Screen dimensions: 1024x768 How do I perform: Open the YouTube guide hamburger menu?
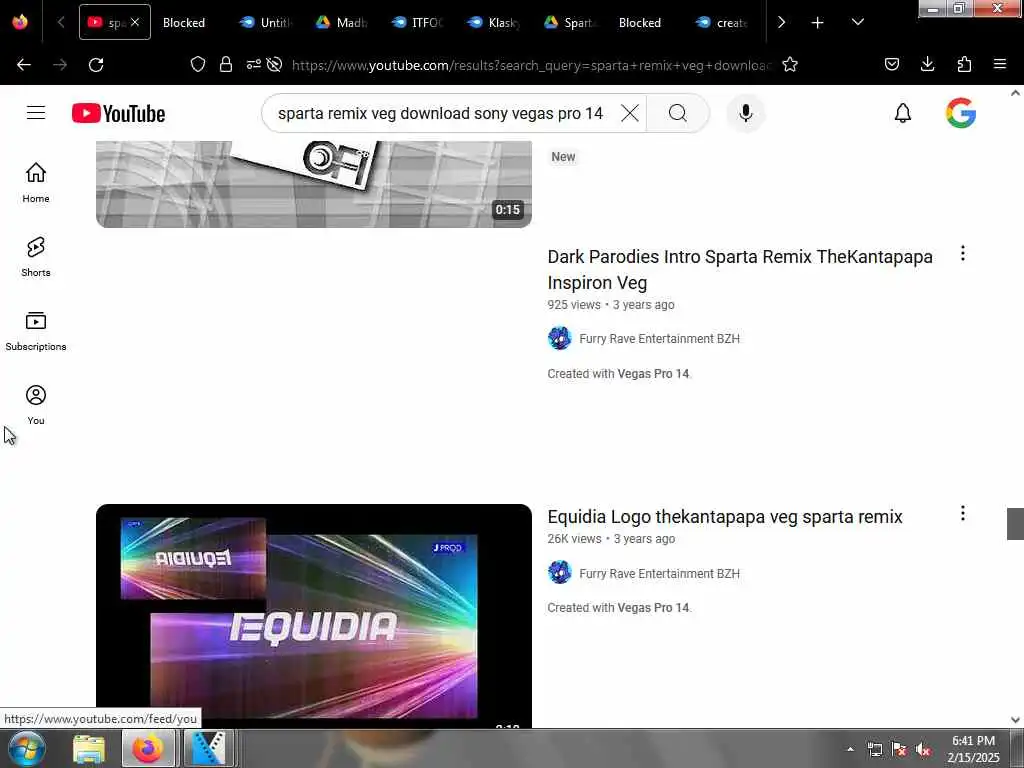point(36,113)
